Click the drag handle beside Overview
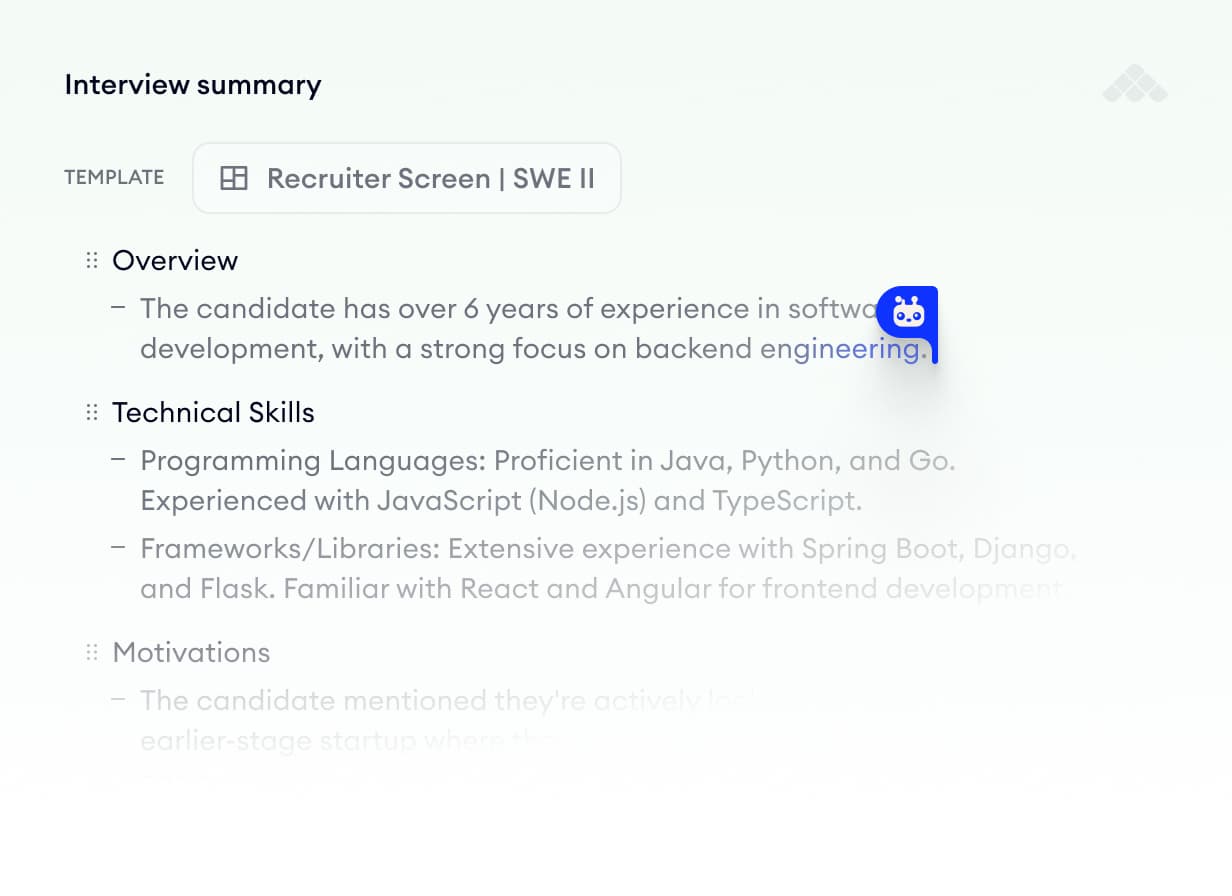 coord(90,259)
